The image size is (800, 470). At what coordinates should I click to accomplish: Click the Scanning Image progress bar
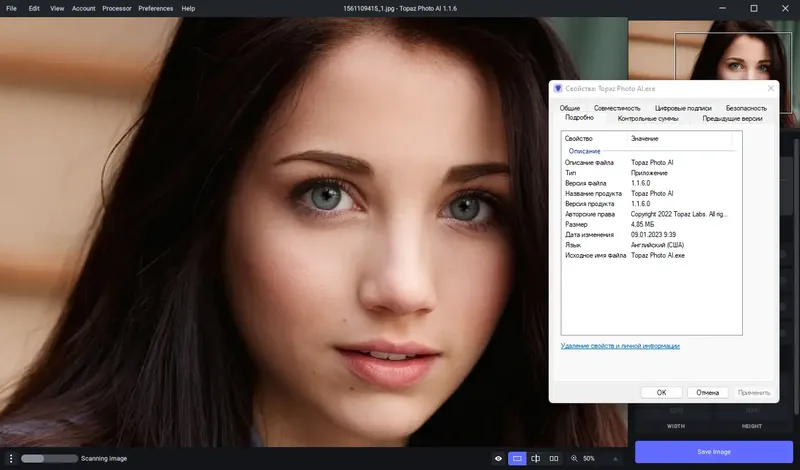(49, 459)
